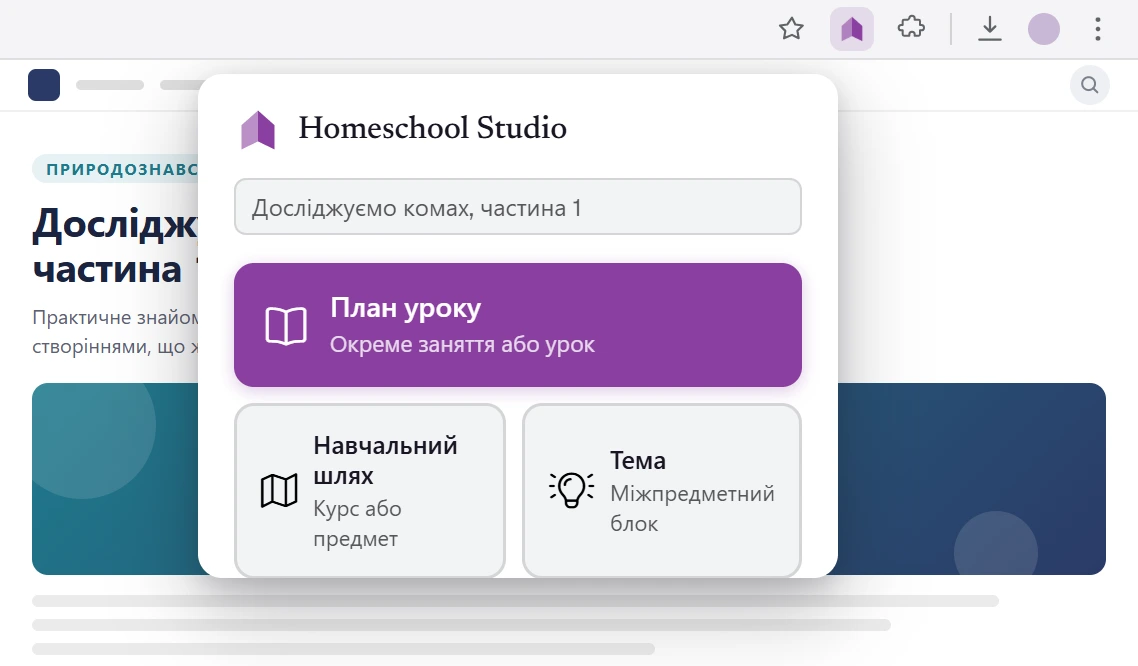The height and width of the screenshot is (666, 1138).
Task: Open the browser profile avatar
Action: pos(1044,29)
